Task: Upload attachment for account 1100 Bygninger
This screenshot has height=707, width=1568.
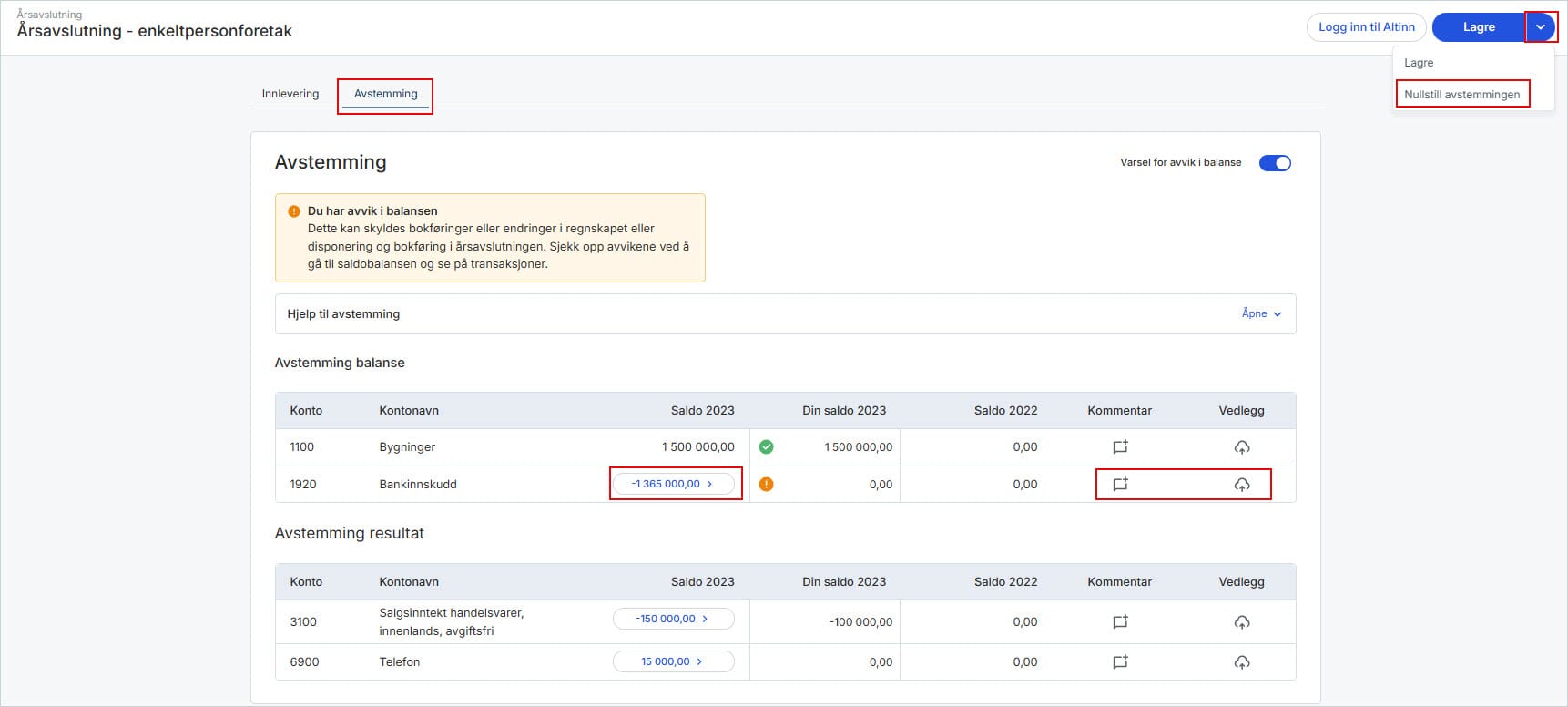Action: point(1241,447)
